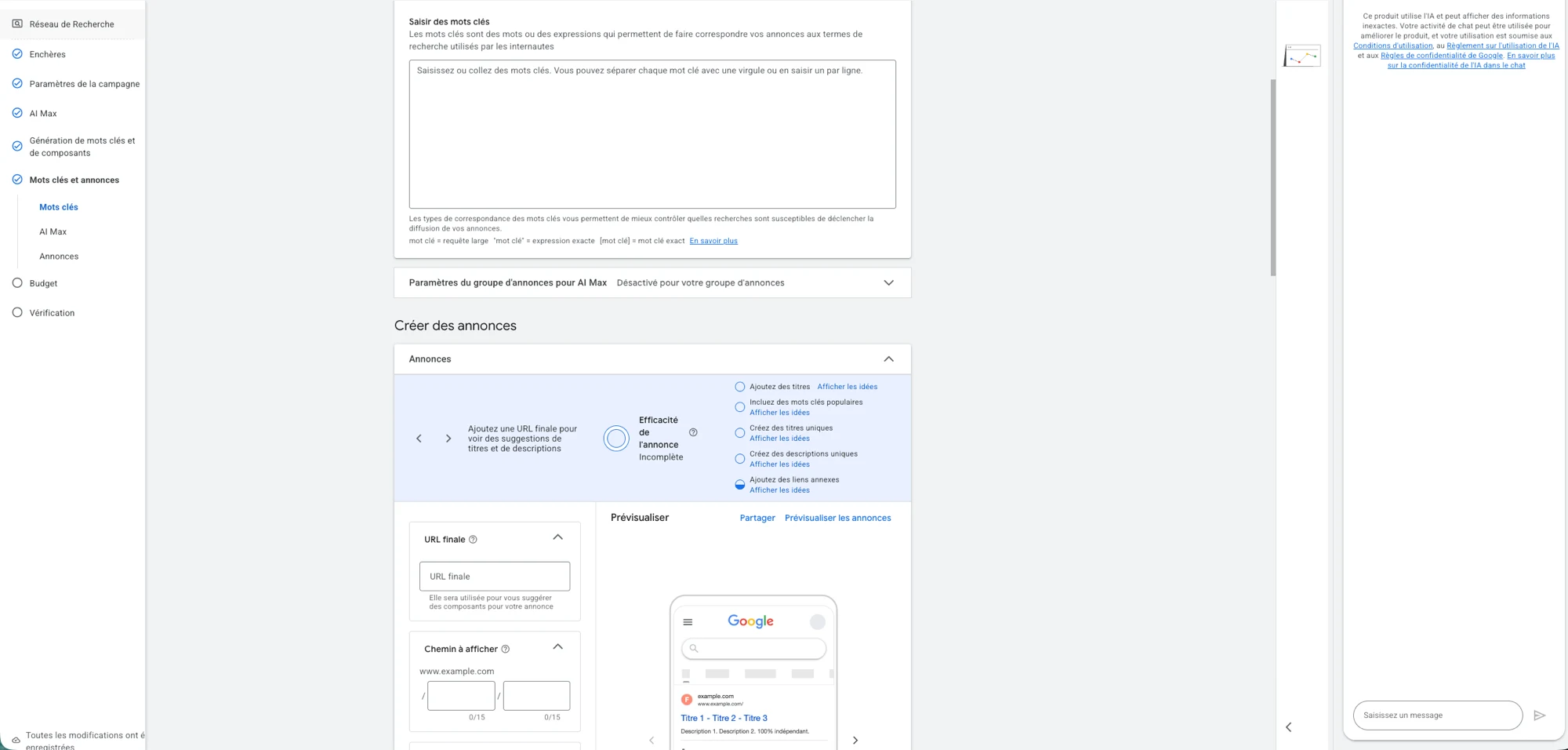Viewport: 1568px width, 750px height.
Task: Open Règles de confidentialité de Google link
Action: point(1442,56)
